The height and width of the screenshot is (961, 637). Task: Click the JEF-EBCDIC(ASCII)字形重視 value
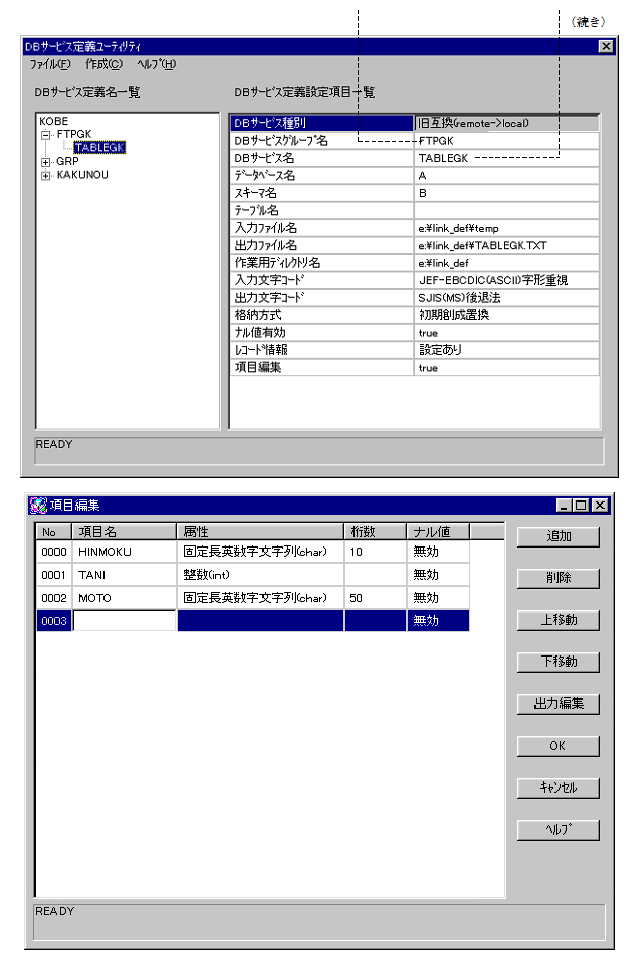click(x=507, y=280)
